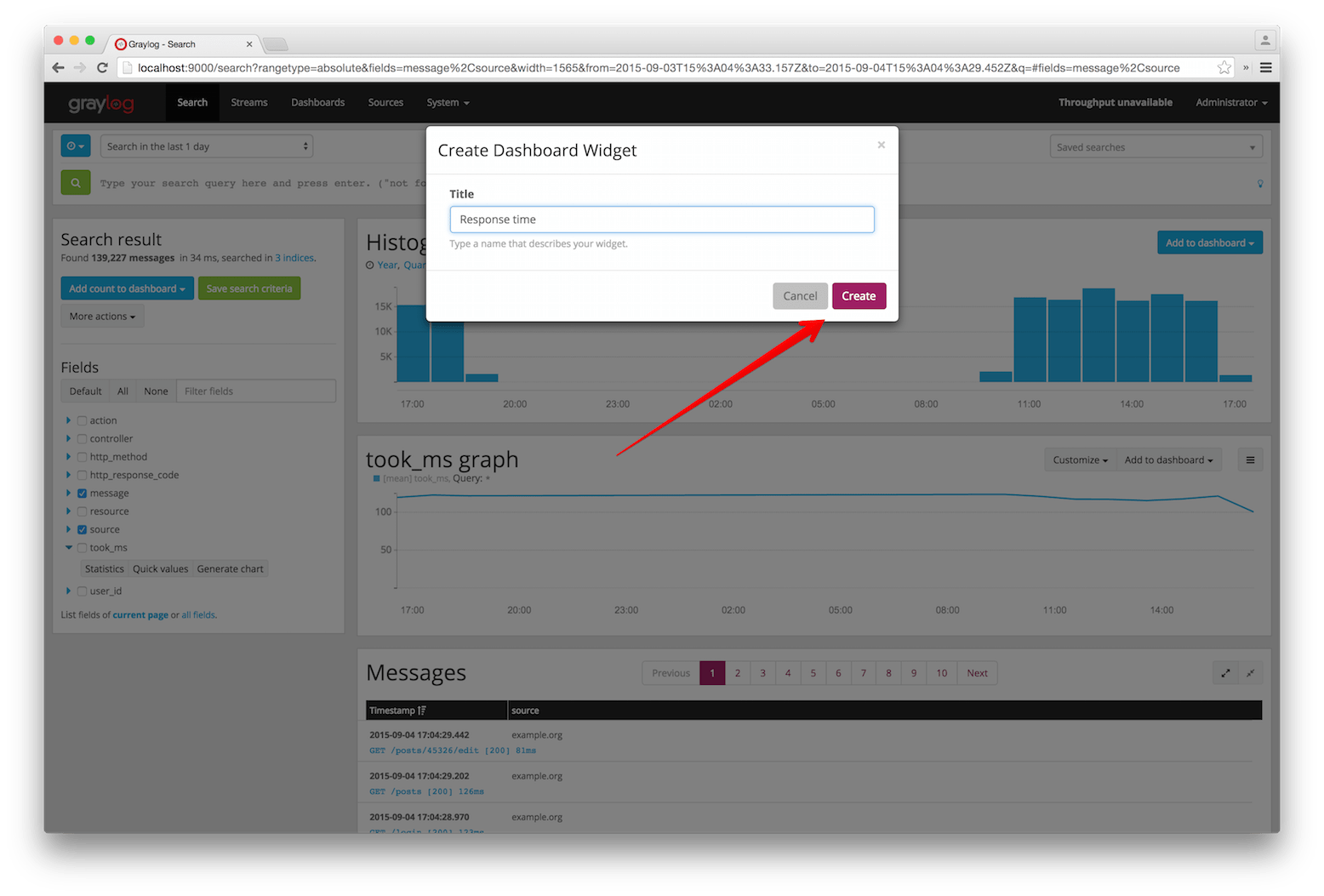1324x896 pixels.
Task: Uncheck the message field checkbox
Action: tap(83, 494)
